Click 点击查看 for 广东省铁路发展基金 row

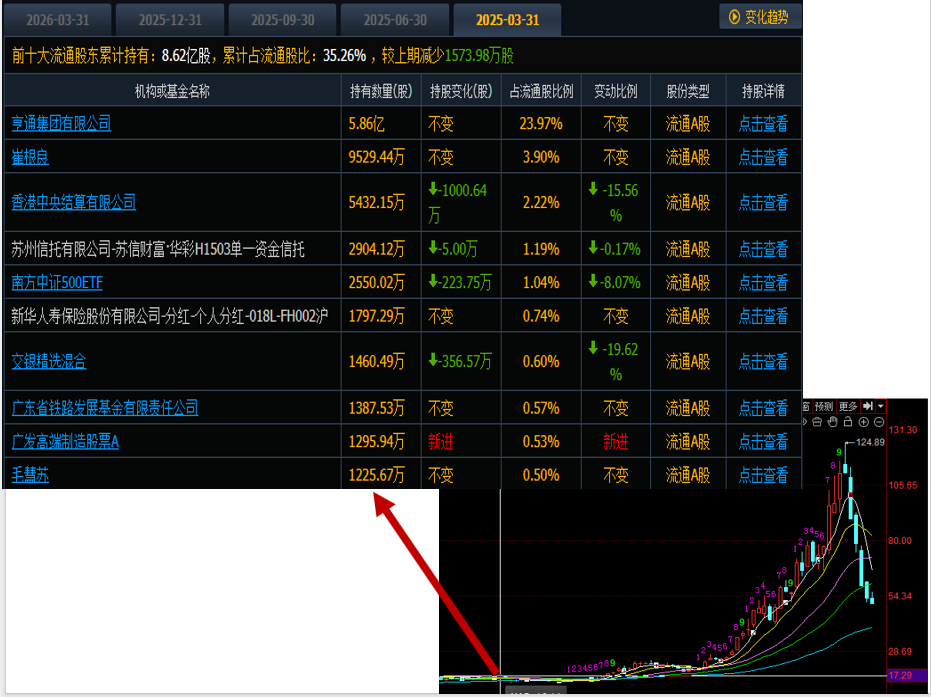(x=763, y=408)
